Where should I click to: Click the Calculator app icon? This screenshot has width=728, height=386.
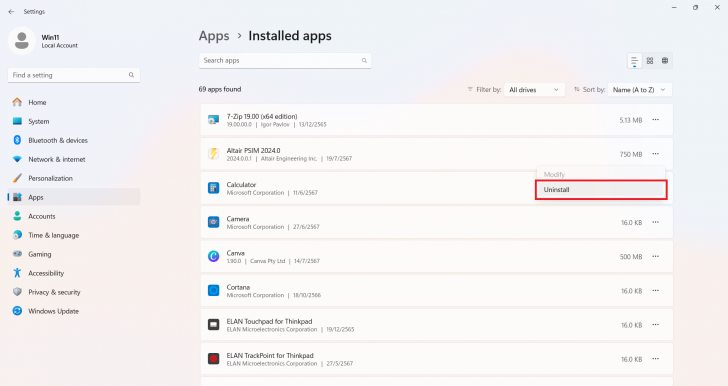214,188
